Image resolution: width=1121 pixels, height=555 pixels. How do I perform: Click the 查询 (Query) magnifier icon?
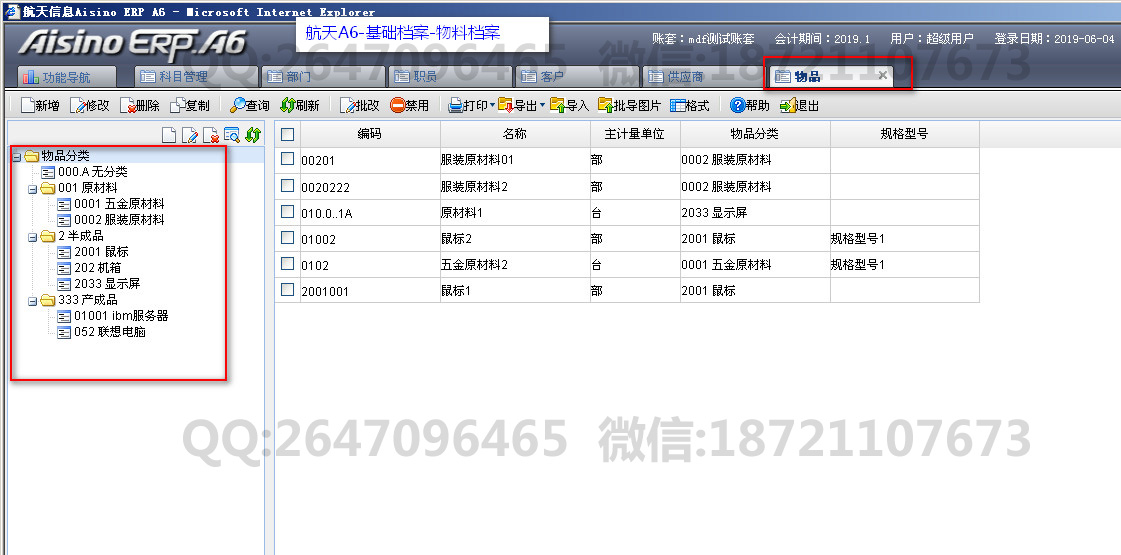click(x=238, y=105)
